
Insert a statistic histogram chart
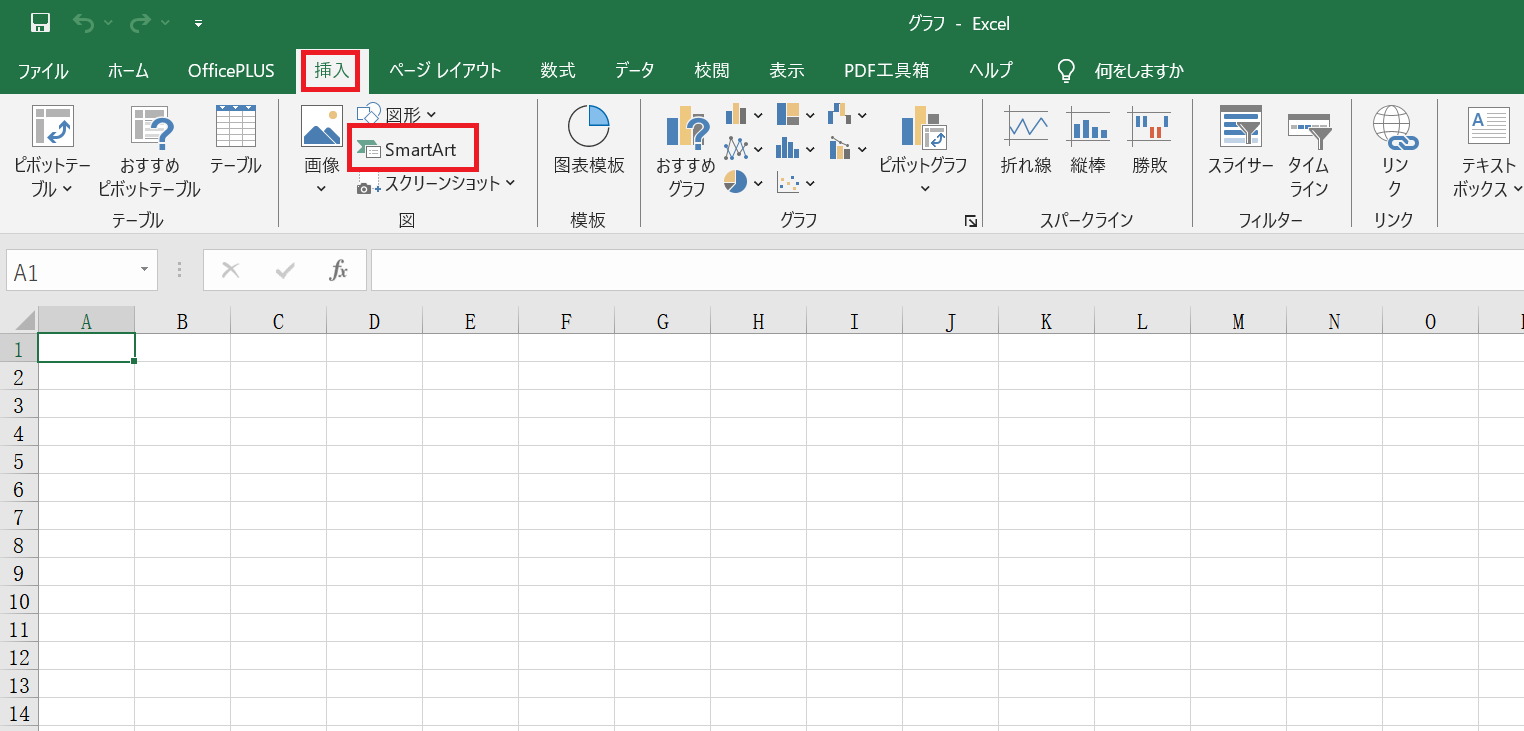[x=796, y=149]
